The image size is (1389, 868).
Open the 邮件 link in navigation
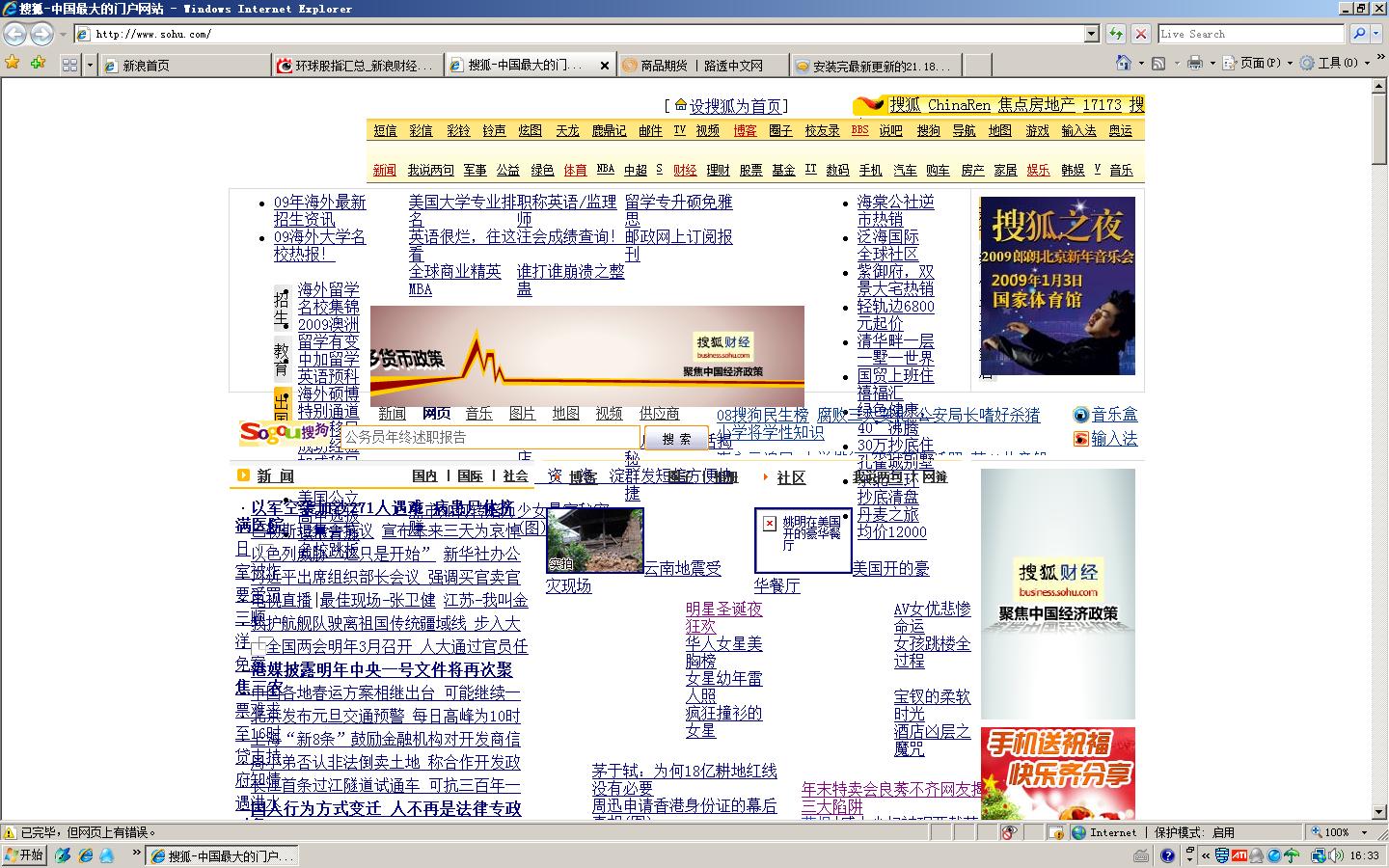pyautogui.click(x=651, y=131)
